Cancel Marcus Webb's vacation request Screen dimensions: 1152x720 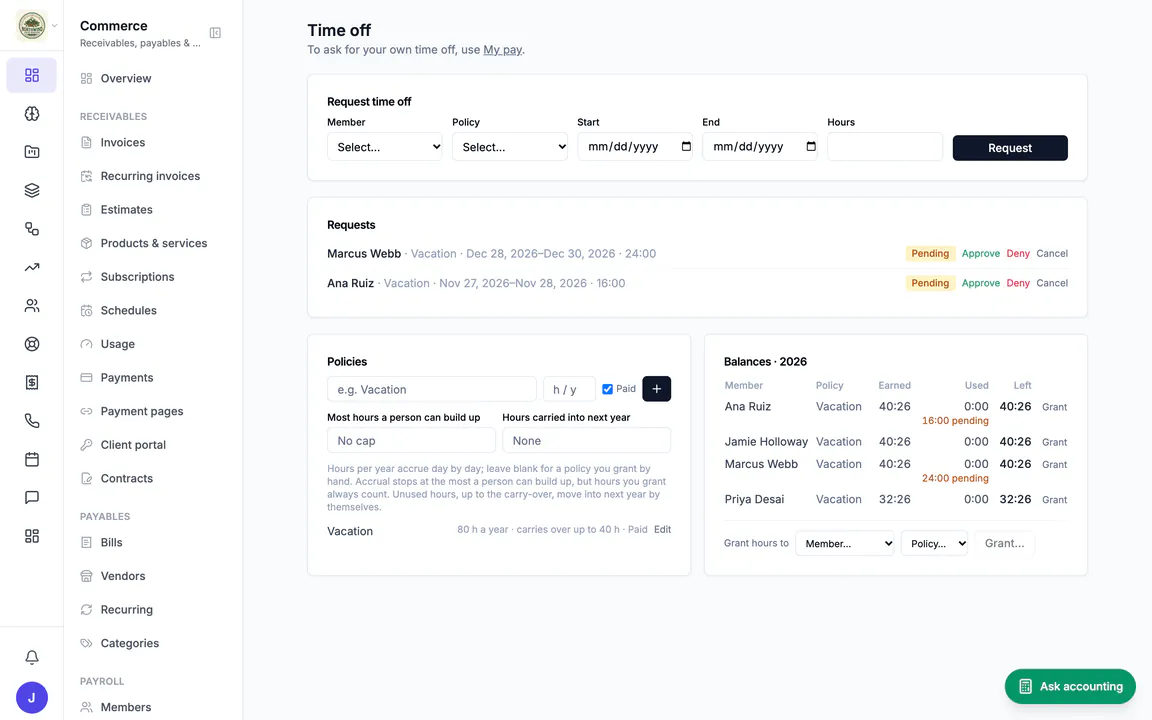pyautogui.click(x=1051, y=253)
